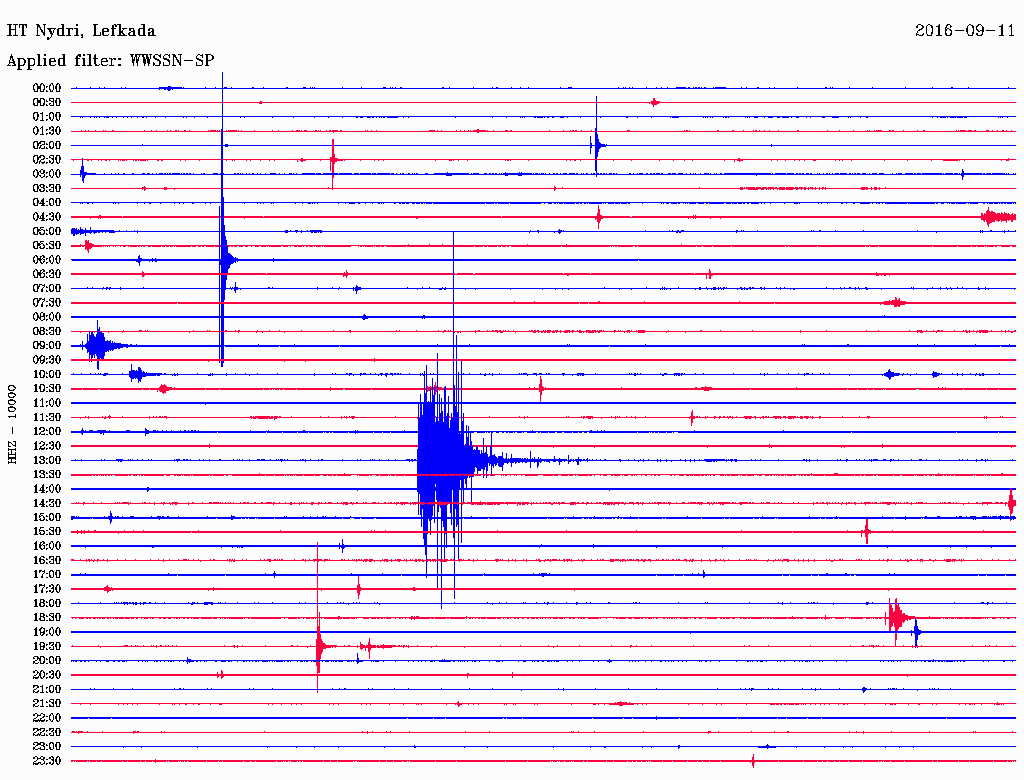The width and height of the screenshot is (1024, 780).
Task: Click the red noise burst ending 04:30 trace
Action: click(998, 217)
